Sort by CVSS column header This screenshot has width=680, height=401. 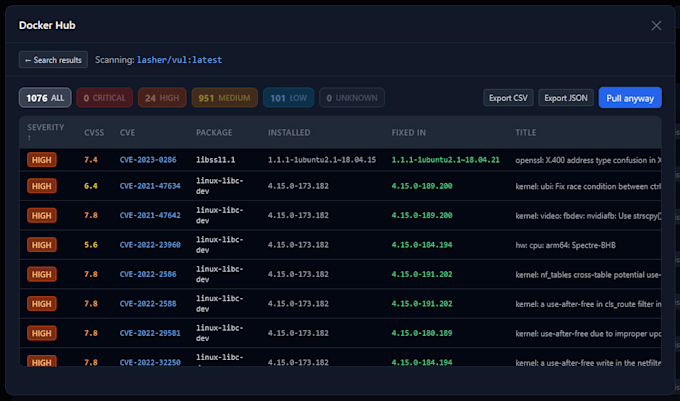pos(94,133)
